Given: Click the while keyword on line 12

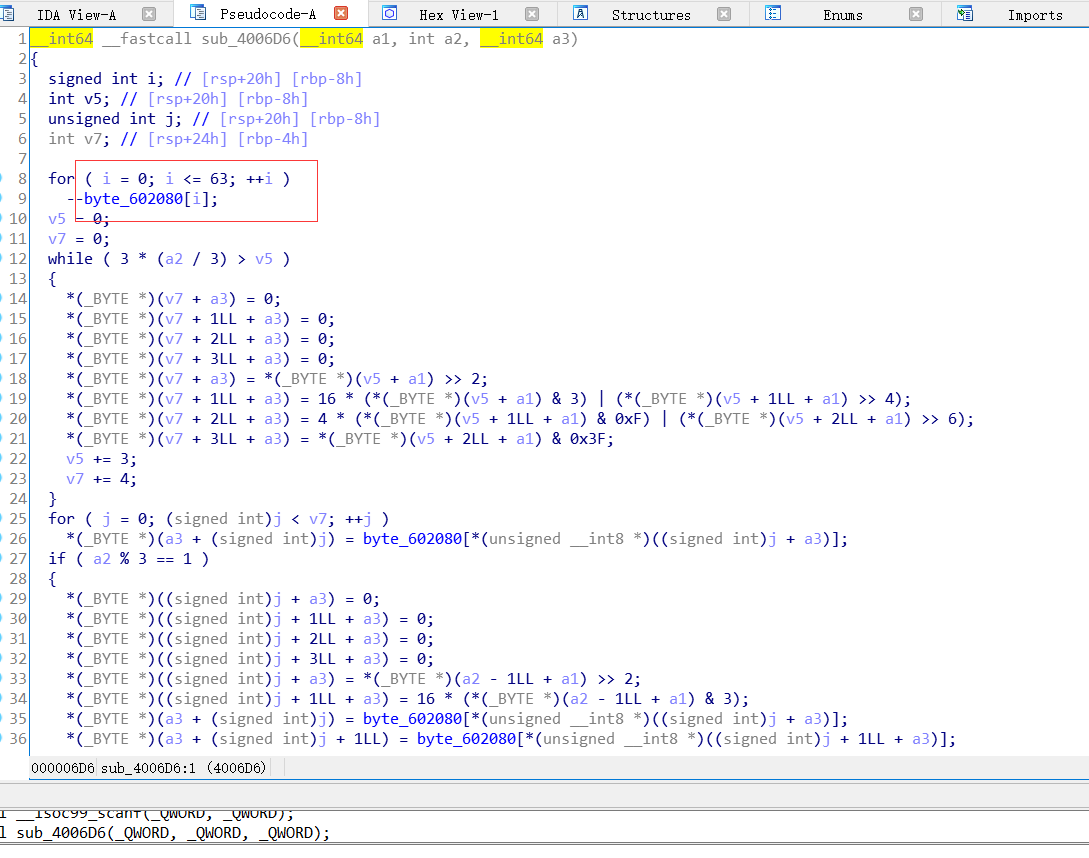Looking at the screenshot, I should [70, 259].
